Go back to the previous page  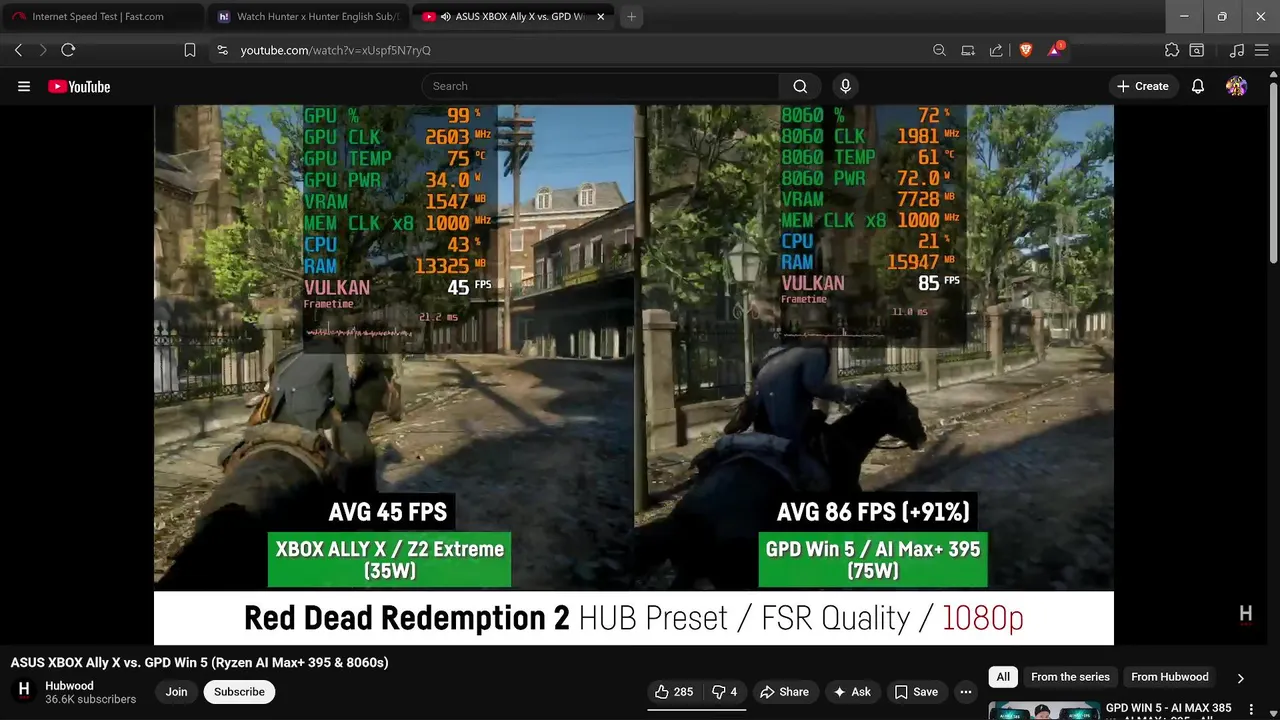pos(18,50)
